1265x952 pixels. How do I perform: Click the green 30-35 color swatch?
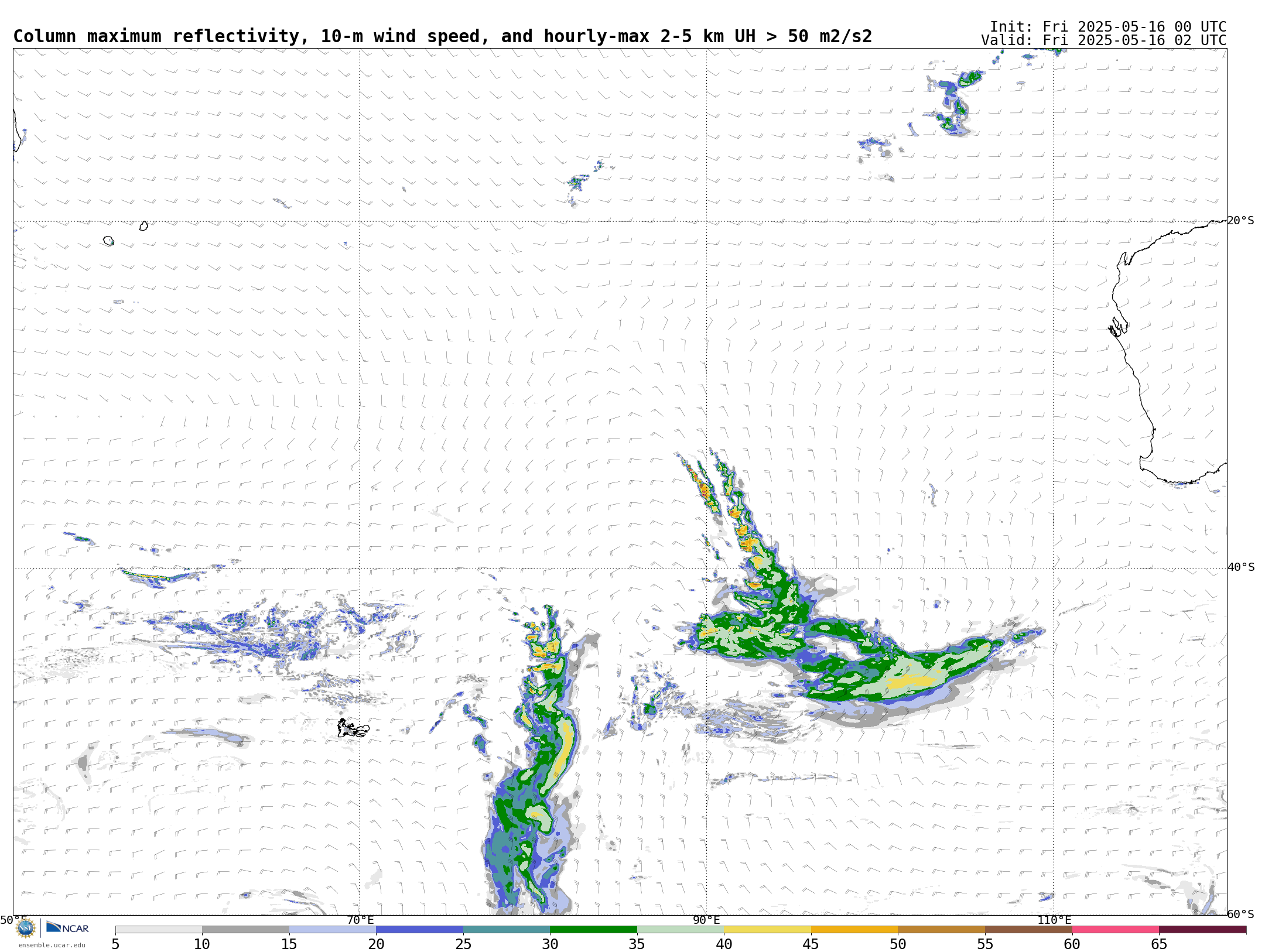point(593,930)
